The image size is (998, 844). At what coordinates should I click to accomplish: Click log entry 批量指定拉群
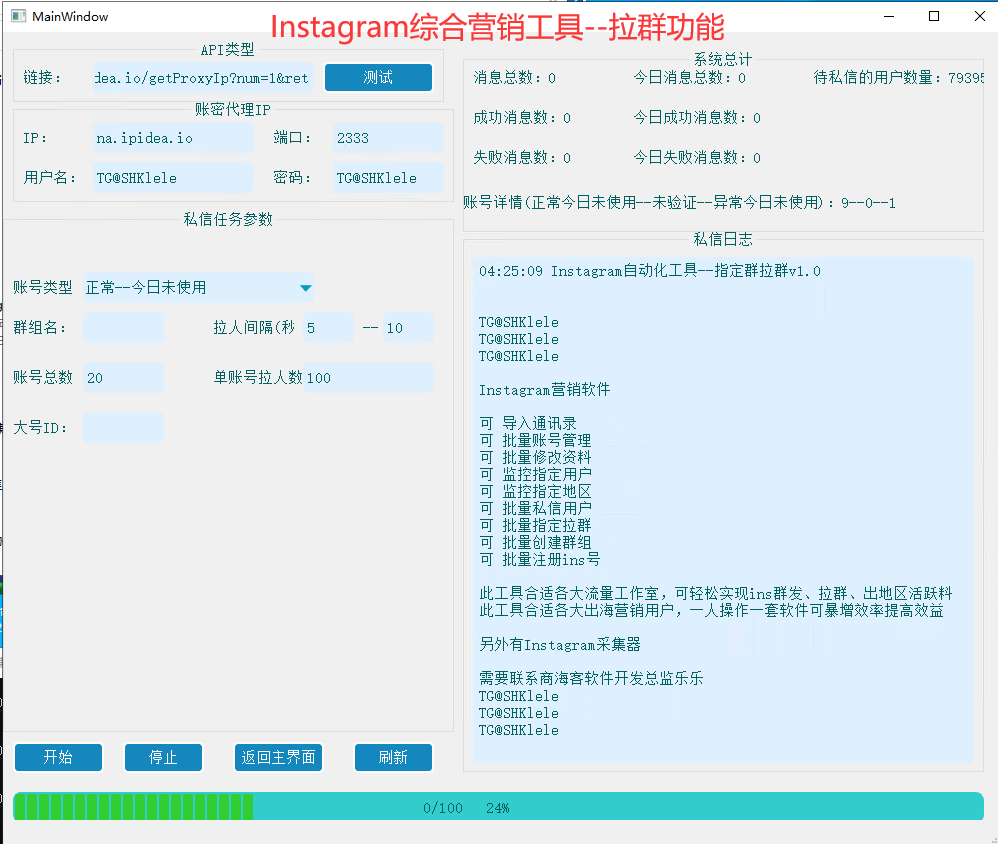point(535,526)
